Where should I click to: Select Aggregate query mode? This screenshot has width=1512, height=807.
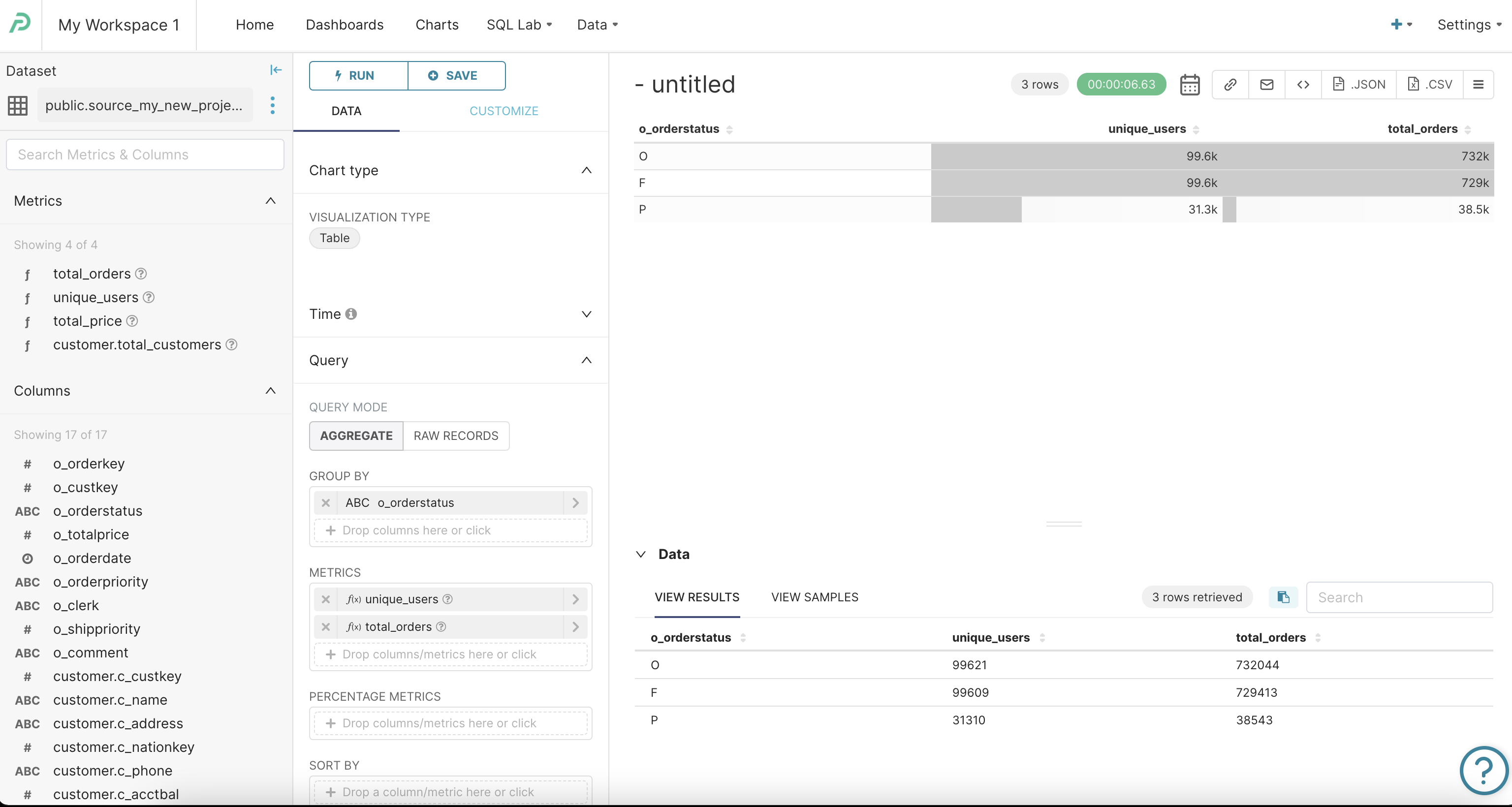(x=356, y=435)
